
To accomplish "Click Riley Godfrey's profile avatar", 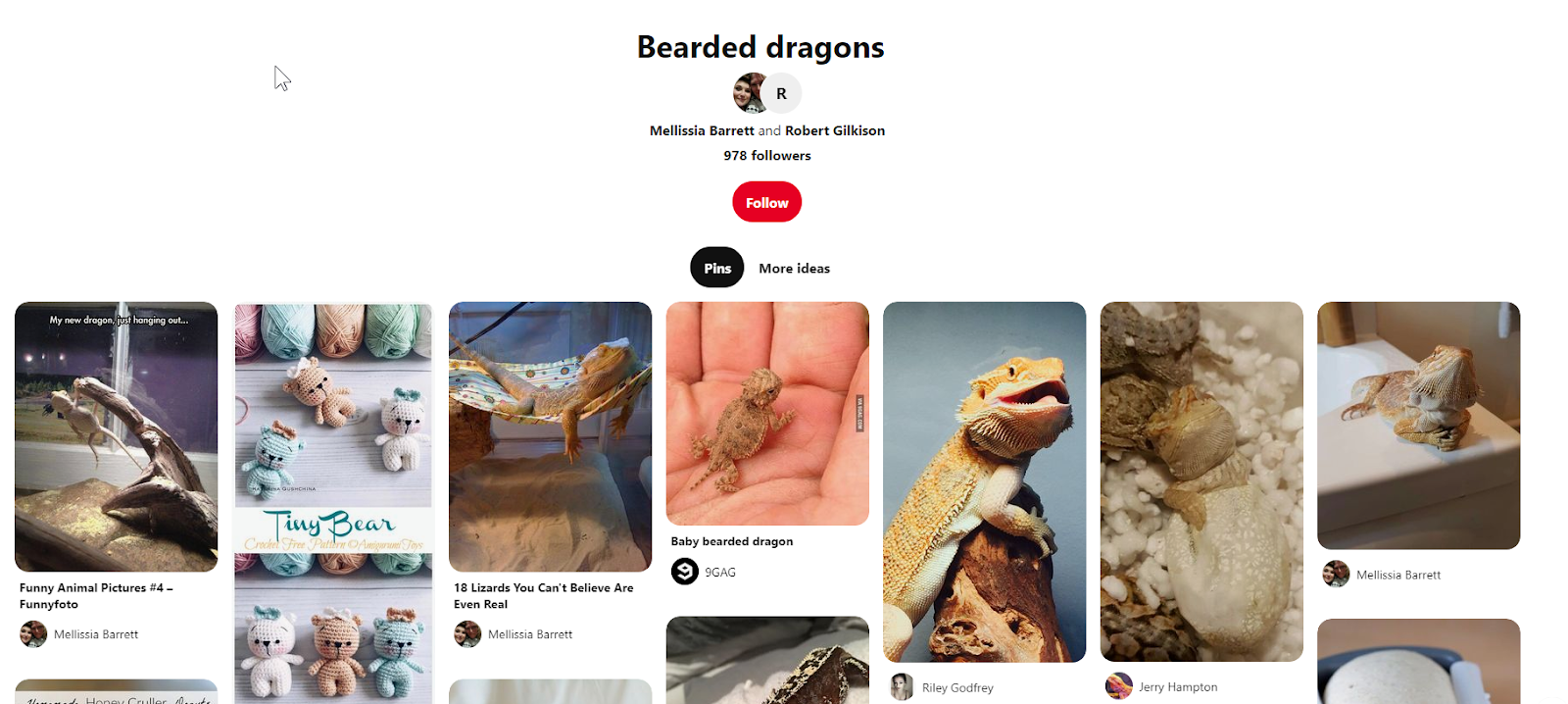I will tap(902, 687).
